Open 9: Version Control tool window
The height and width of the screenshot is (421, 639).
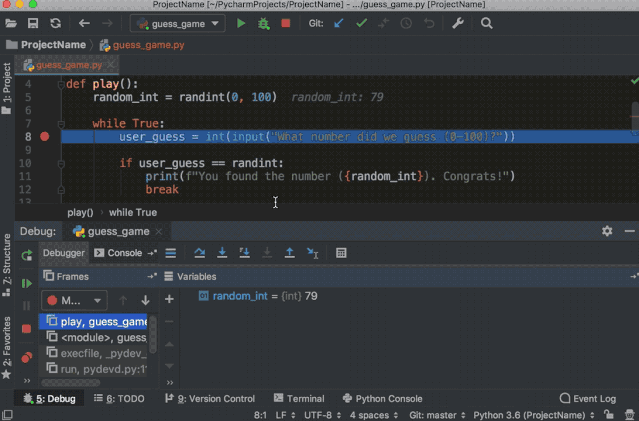(210, 399)
